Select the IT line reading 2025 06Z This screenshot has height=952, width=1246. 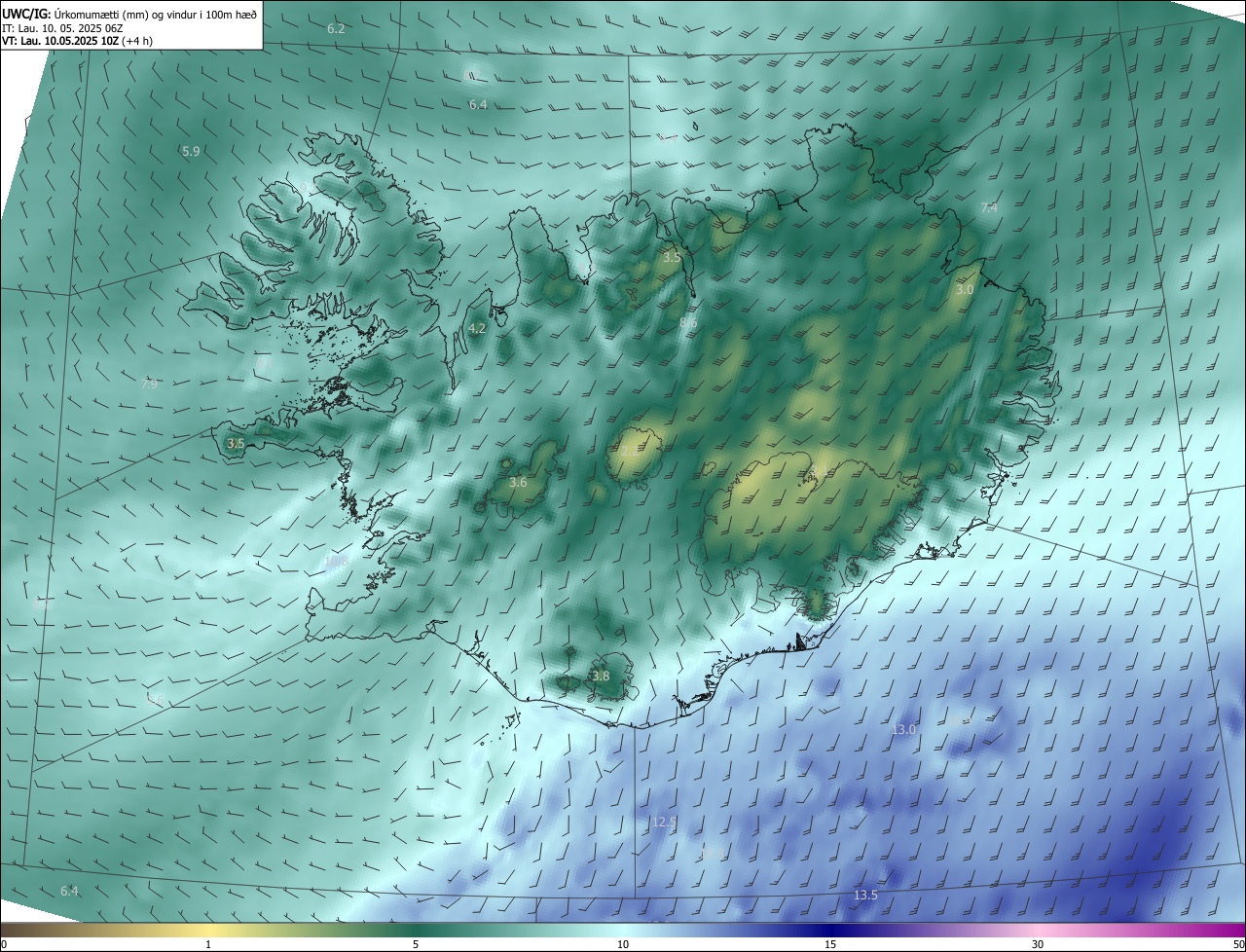(62, 27)
